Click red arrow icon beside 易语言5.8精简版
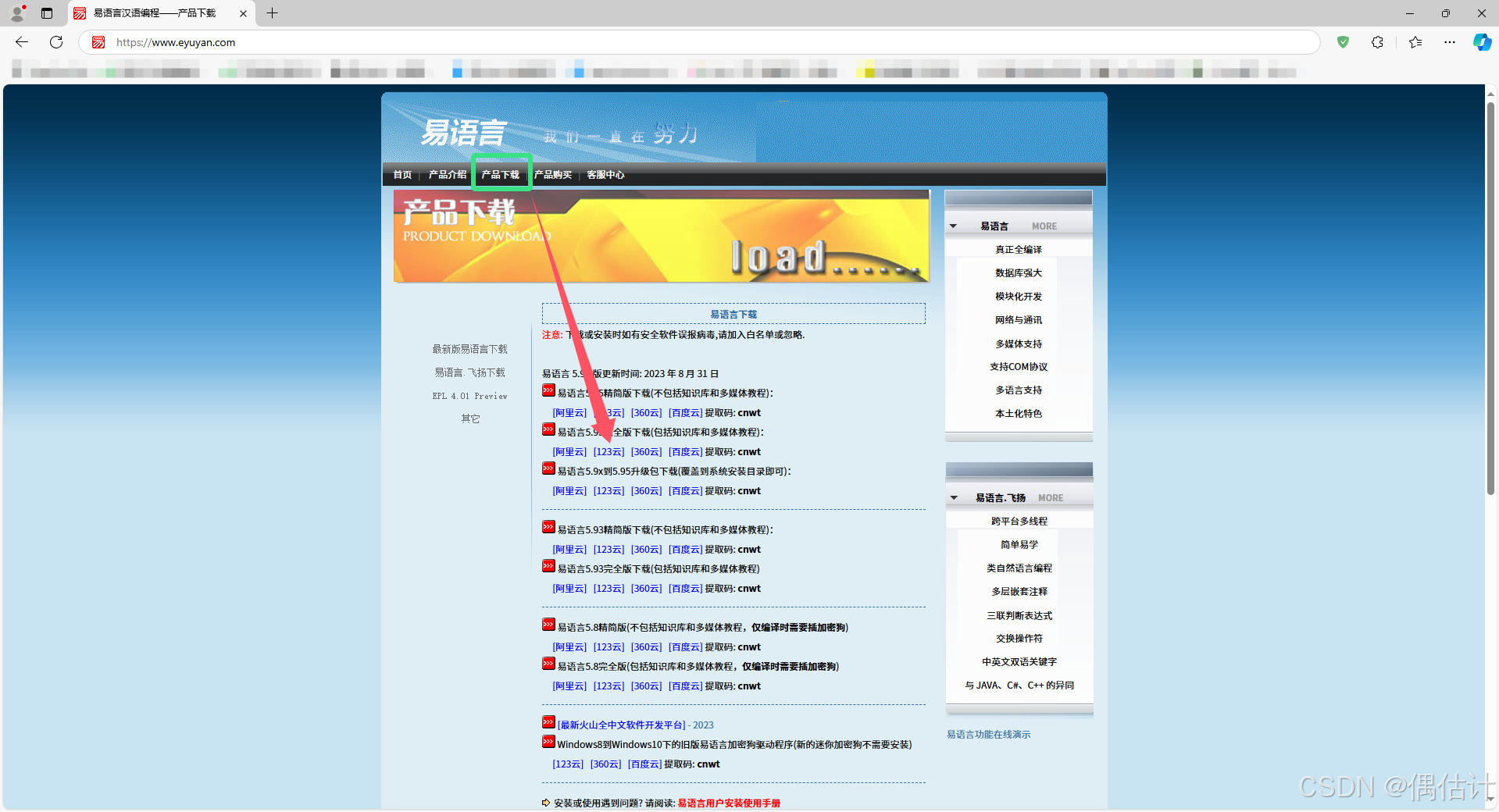Viewport: 1499px width, 812px height. 548,625
